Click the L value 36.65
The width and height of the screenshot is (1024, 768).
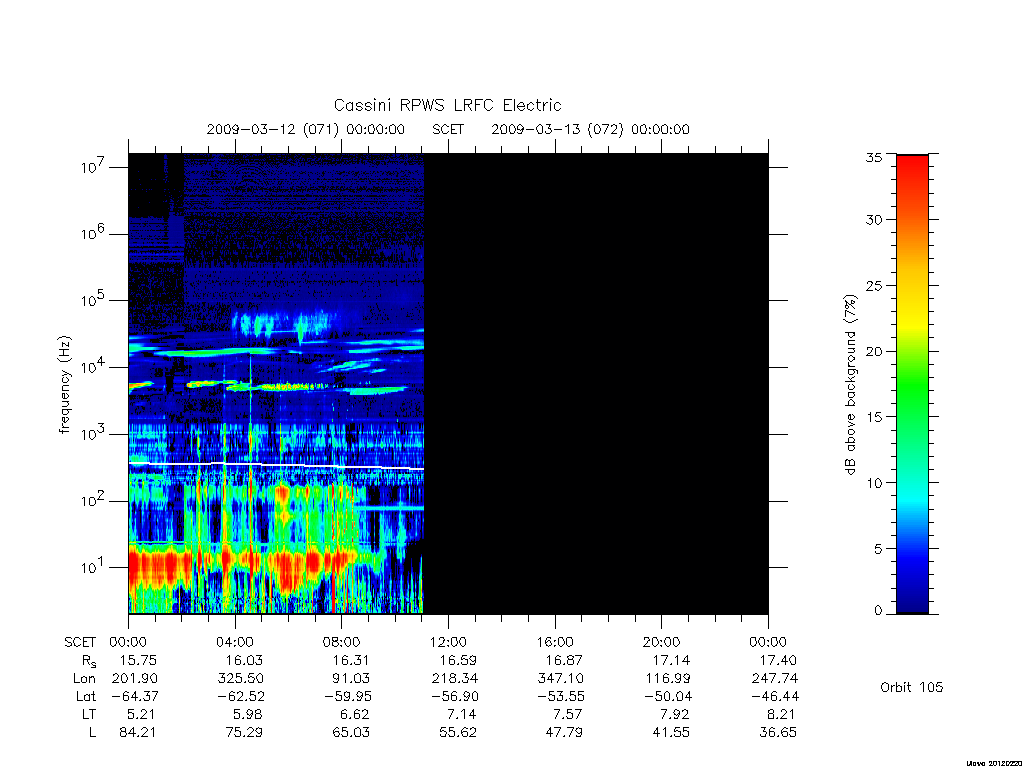778,732
